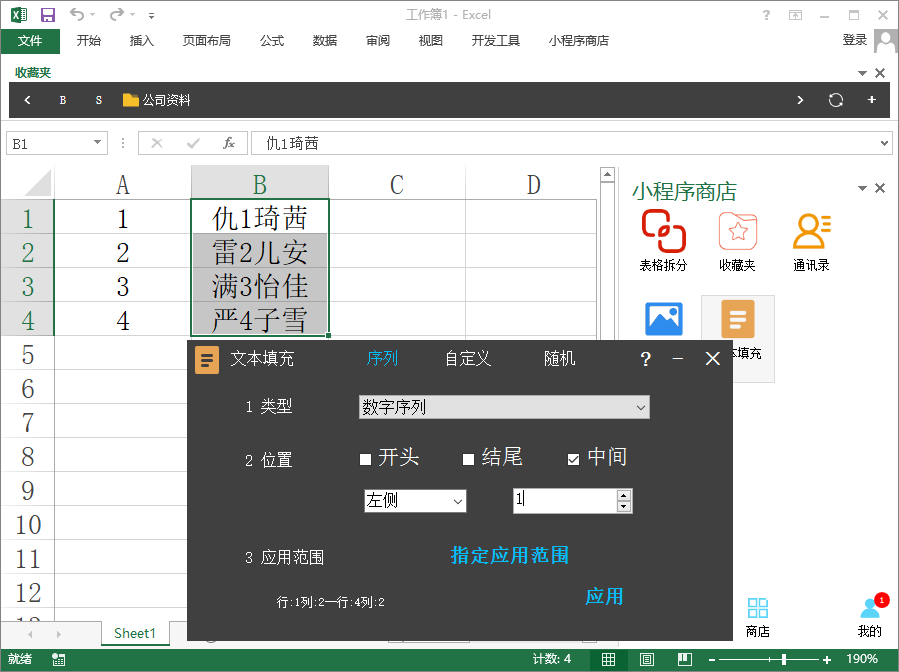Open the 表格拆分 mini program
The width and height of the screenshot is (899, 672).
pyautogui.click(x=663, y=240)
